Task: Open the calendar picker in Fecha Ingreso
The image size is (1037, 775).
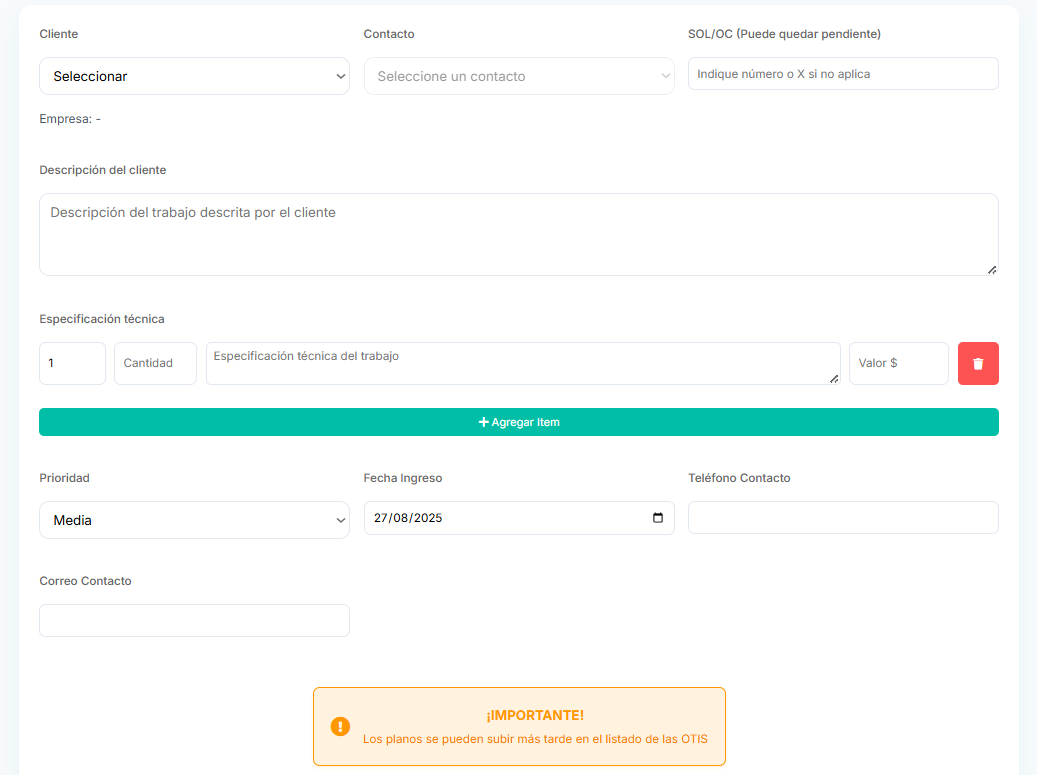Action: [x=657, y=518]
